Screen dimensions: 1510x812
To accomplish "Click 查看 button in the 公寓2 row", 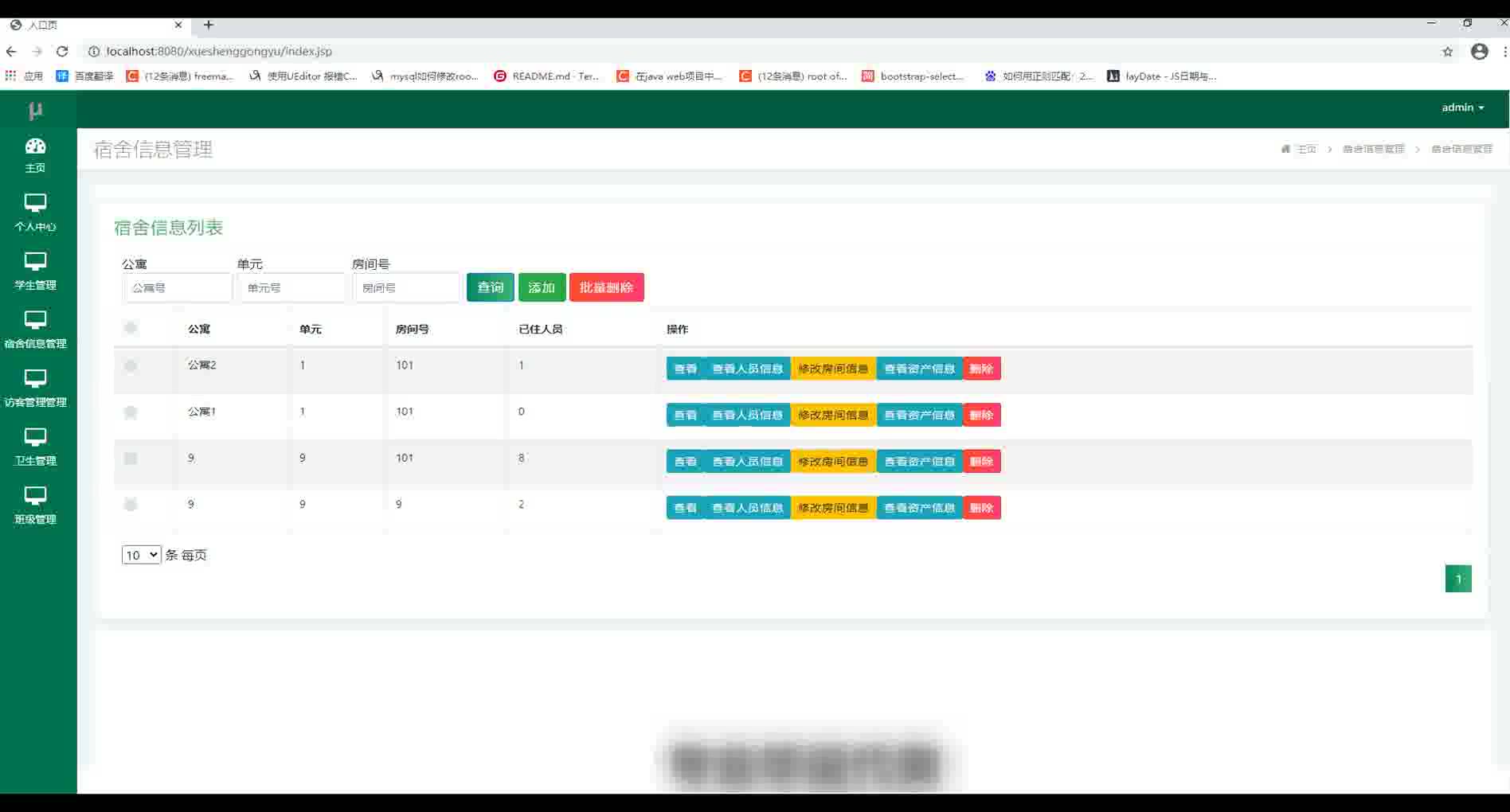I will pyautogui.click(x=685, y=369).
